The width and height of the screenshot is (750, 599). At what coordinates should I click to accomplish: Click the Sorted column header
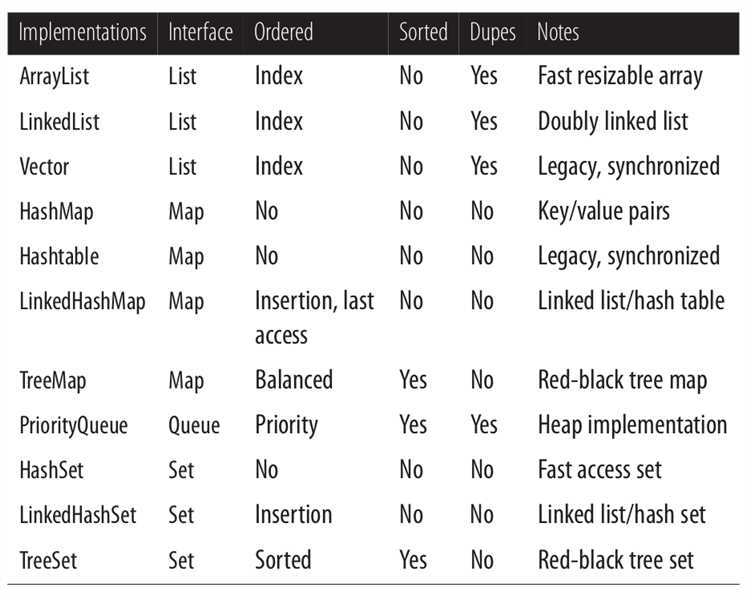click(423, 32)
